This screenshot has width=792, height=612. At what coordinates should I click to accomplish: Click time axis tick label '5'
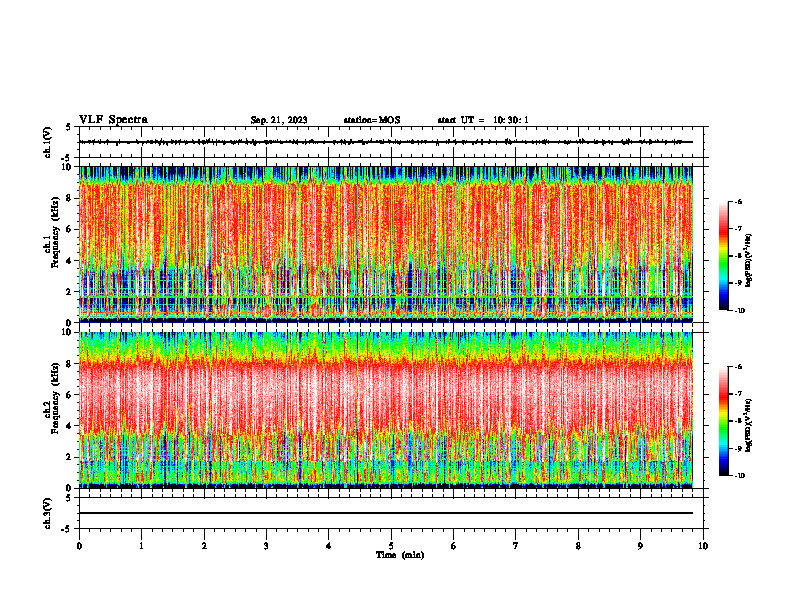pos(391,546)
